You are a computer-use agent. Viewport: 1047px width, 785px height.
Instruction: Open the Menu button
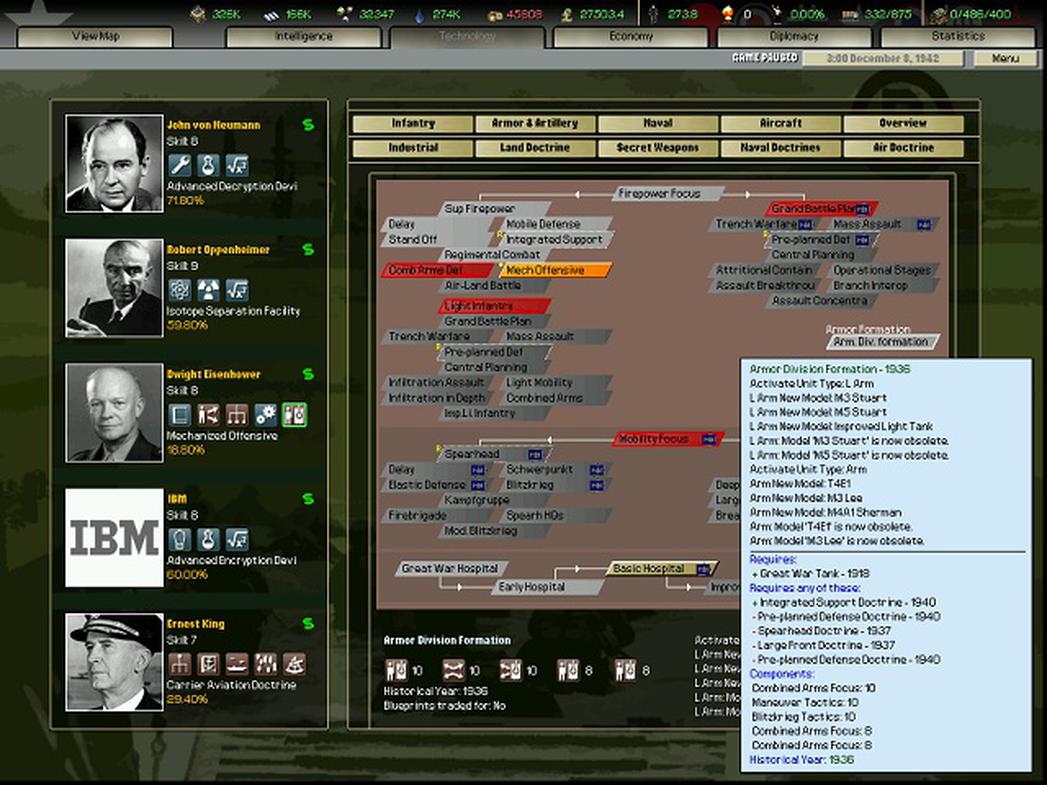[x=1006, y=58]
